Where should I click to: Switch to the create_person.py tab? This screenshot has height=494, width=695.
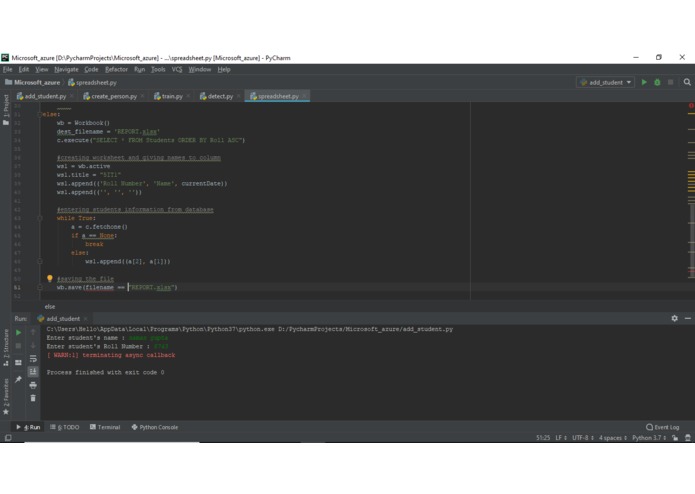click(x=113, y=96)
